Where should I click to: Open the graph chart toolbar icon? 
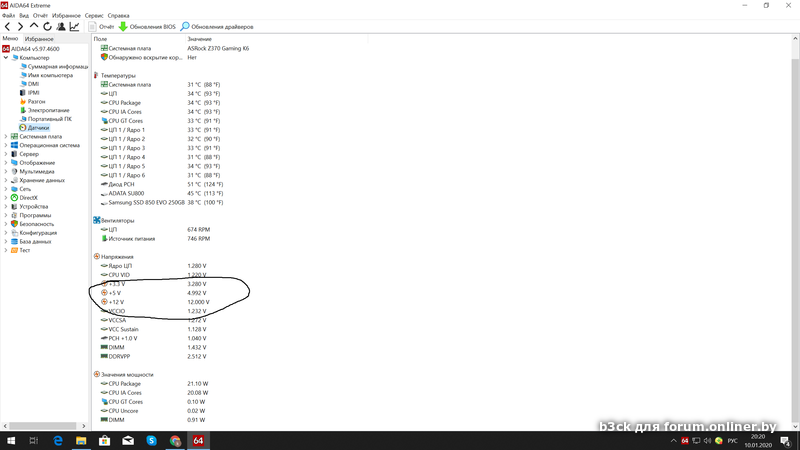click(x=74, y=27)
